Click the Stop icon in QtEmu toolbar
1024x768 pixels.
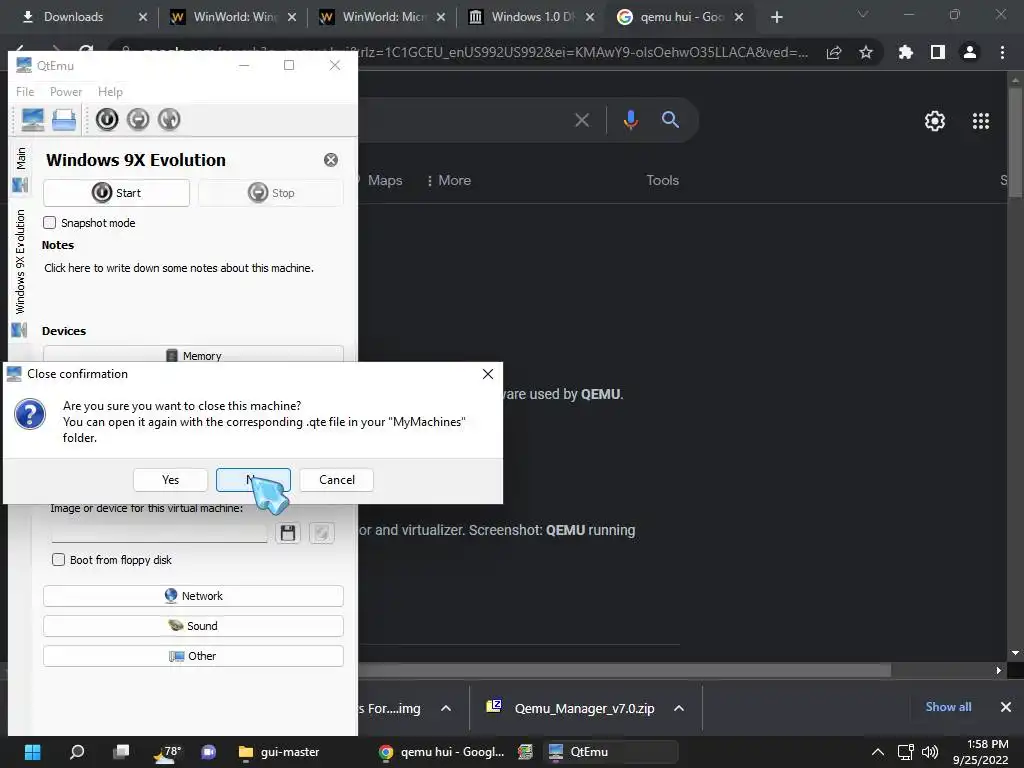click(138, 120)
